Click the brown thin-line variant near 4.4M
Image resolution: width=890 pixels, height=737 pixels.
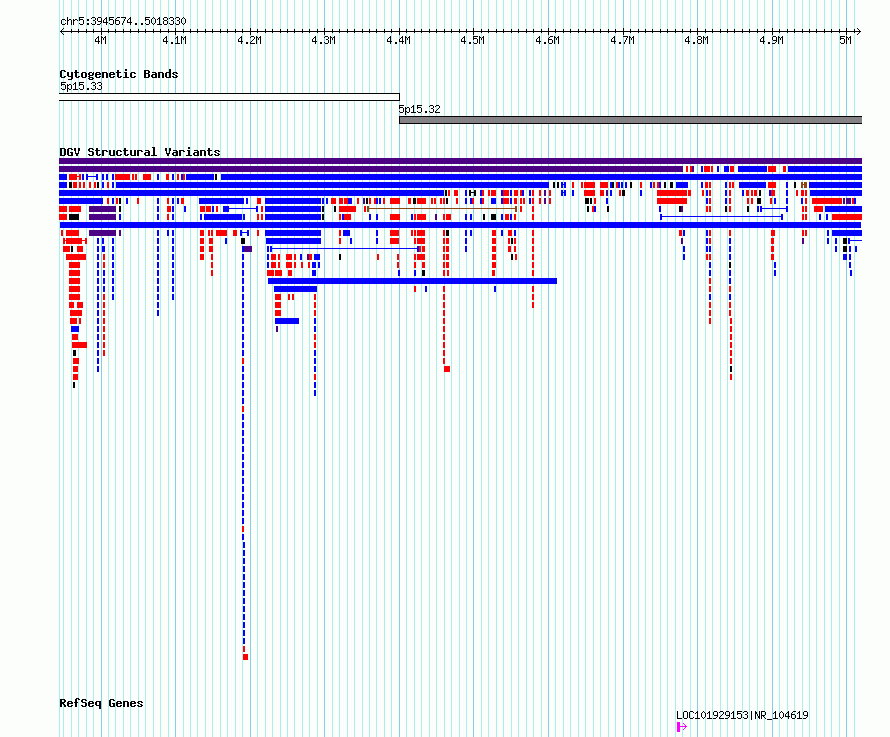tap(442, 209)
